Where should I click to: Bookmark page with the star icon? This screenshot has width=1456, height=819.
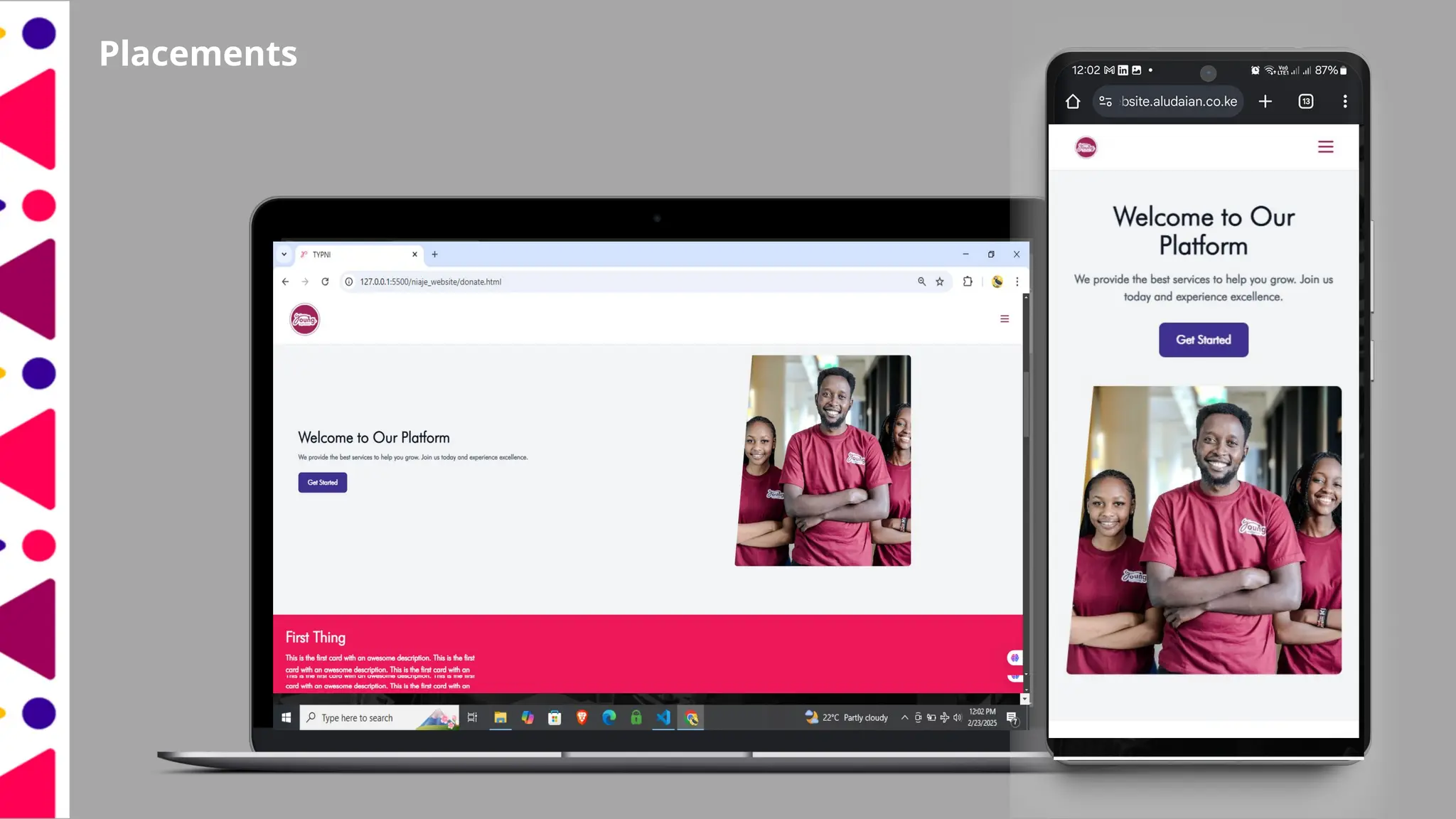point(940,282)
